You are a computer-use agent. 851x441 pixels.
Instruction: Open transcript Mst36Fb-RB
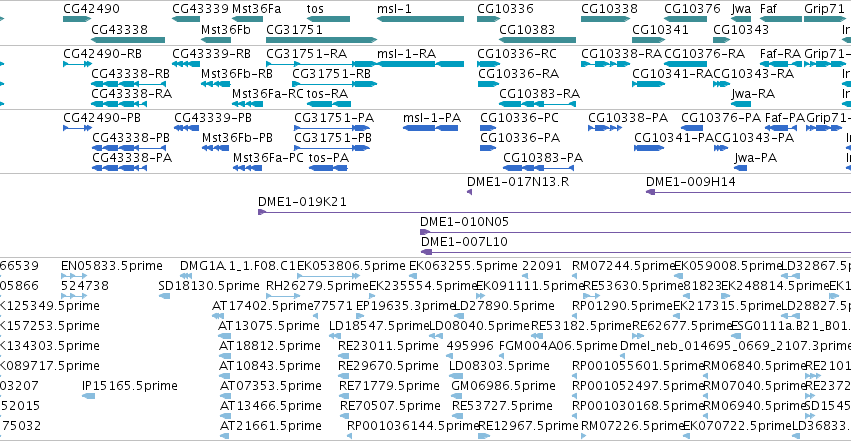pyautogui.click(x=237, y=73)
